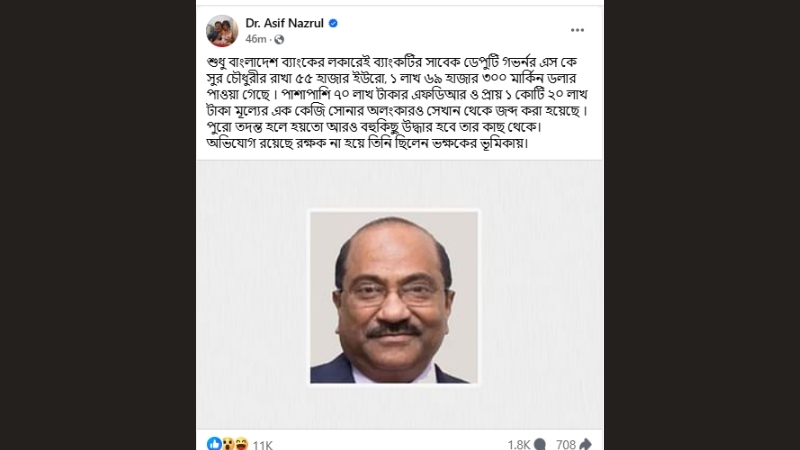The image size is (800, 450).
Task: Click the comment speech bubble icon
Action: 540,444
